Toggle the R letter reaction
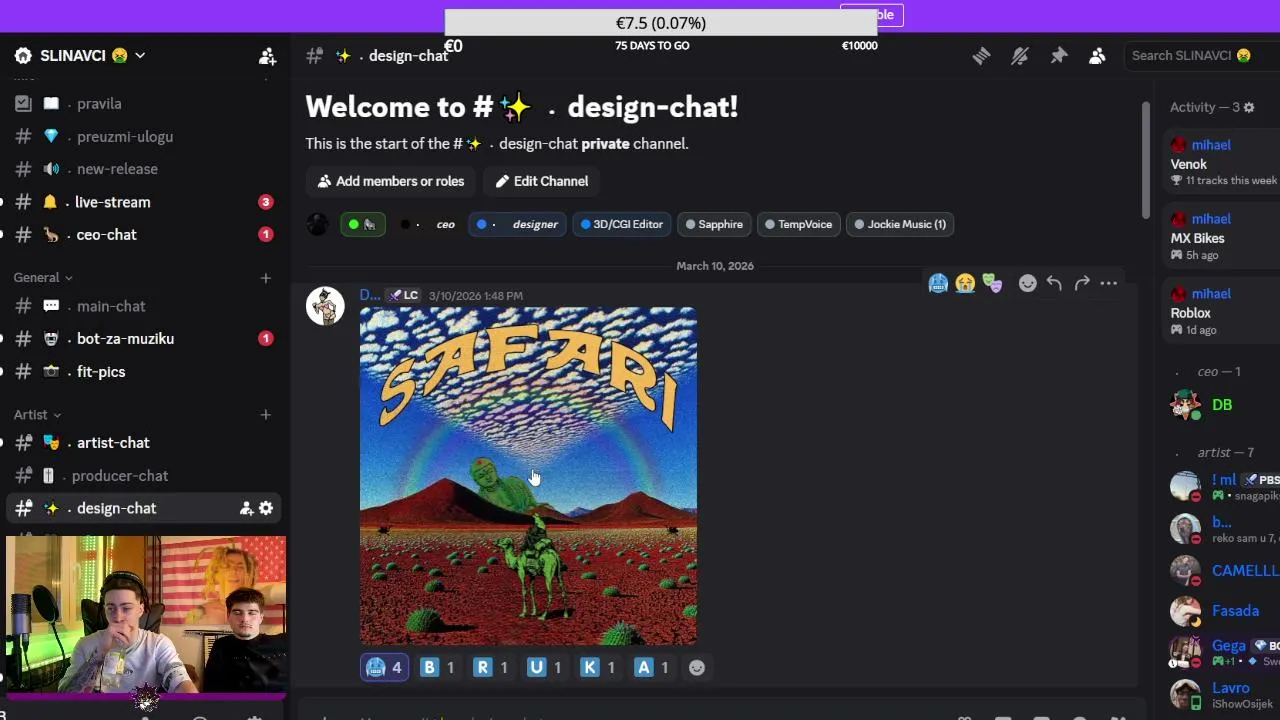 (491, 667)
